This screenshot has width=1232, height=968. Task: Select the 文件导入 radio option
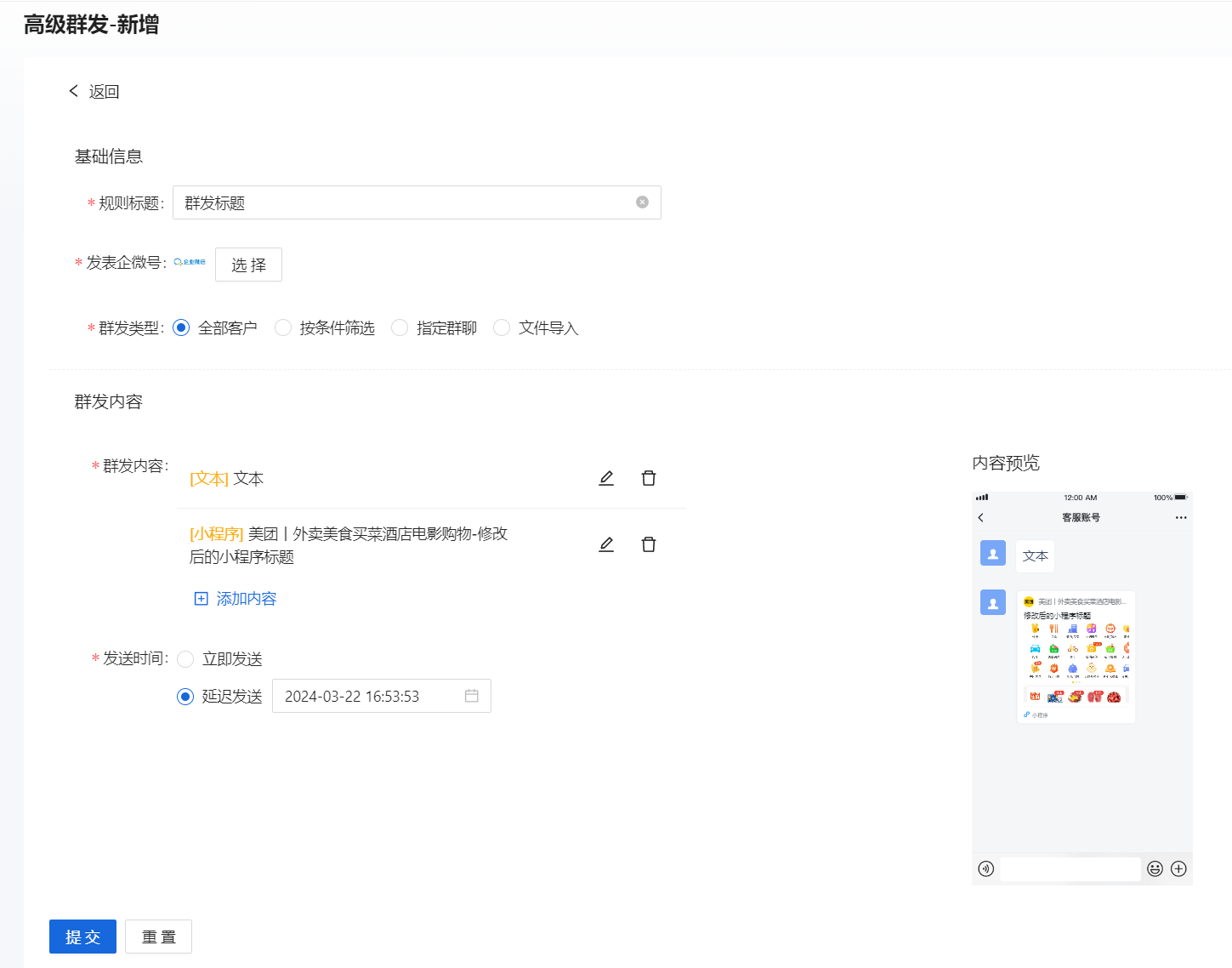pyautogui.click(x=502, y=327)
